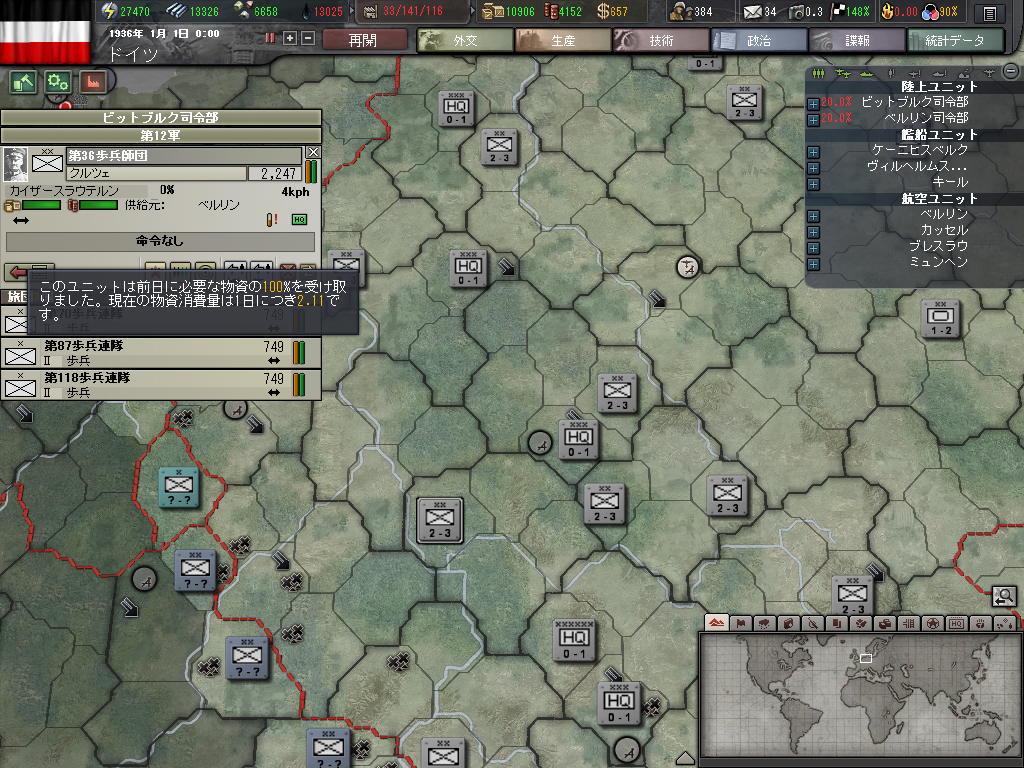Screen dimensions: 1024x768
Task: Increase game speed with plus button
Action: tap(290, 39)
